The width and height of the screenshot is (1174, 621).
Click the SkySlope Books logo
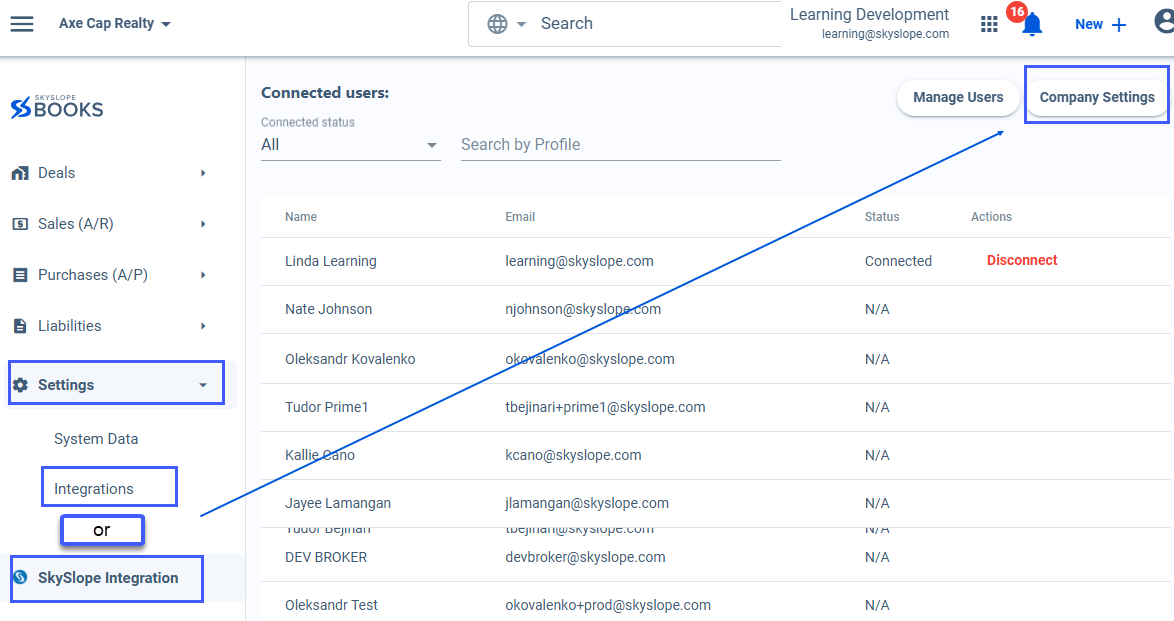tap(57, 107)
